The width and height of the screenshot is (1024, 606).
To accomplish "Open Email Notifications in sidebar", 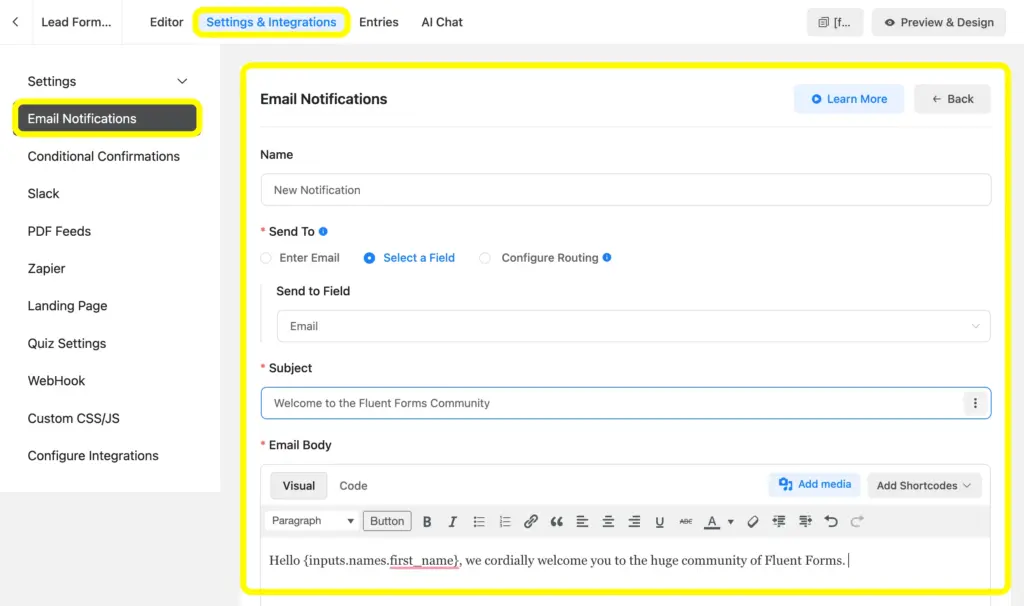I will [x=107, y=118].
